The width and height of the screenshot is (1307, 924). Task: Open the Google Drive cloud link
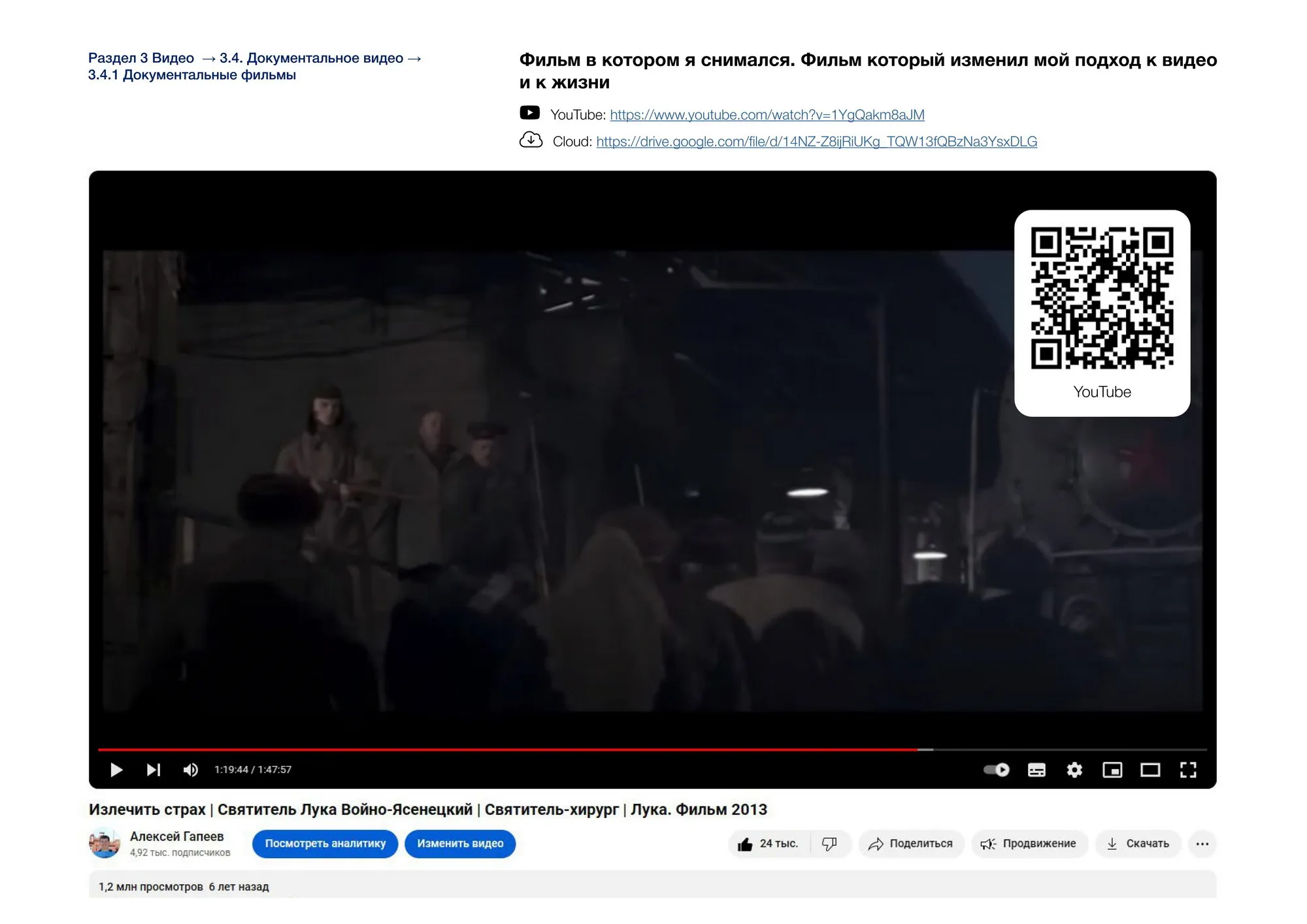click(816, 142)
